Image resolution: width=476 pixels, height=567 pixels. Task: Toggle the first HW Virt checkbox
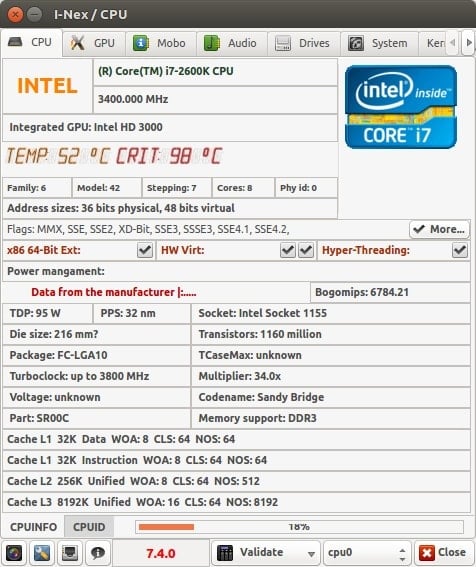pos(288,250)
